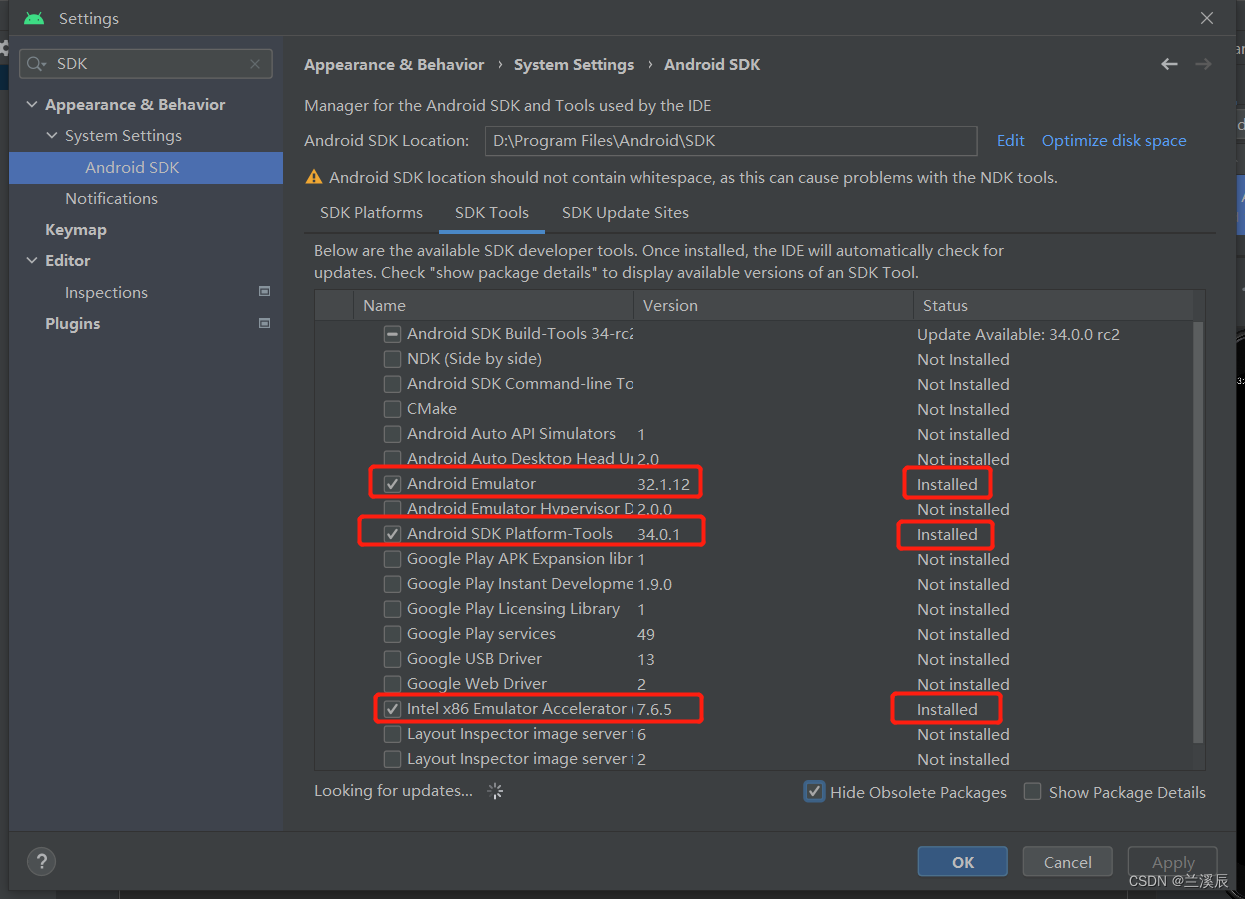Go forward using the right arrow icon

coord(1203,64)
